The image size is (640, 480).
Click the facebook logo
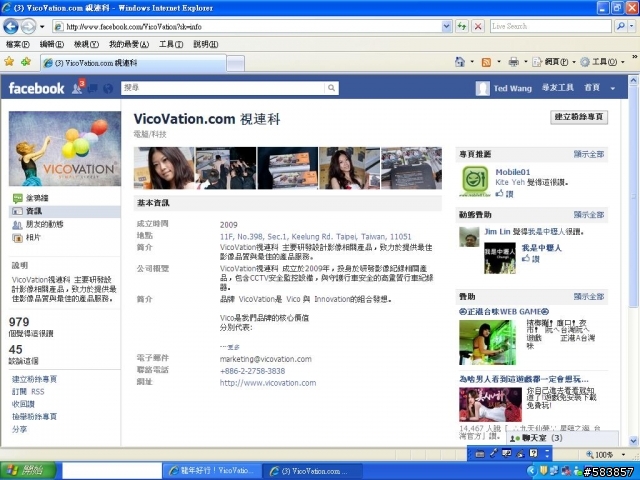point(36,88)
